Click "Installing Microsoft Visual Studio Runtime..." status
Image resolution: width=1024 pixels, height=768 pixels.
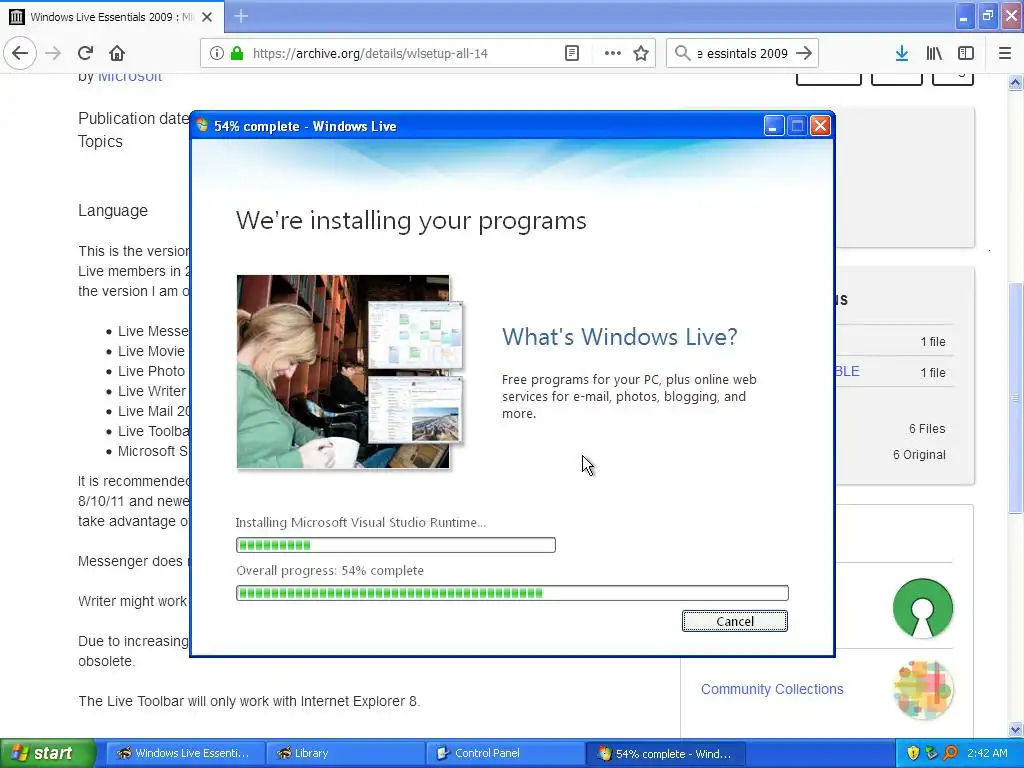[360, 522]
